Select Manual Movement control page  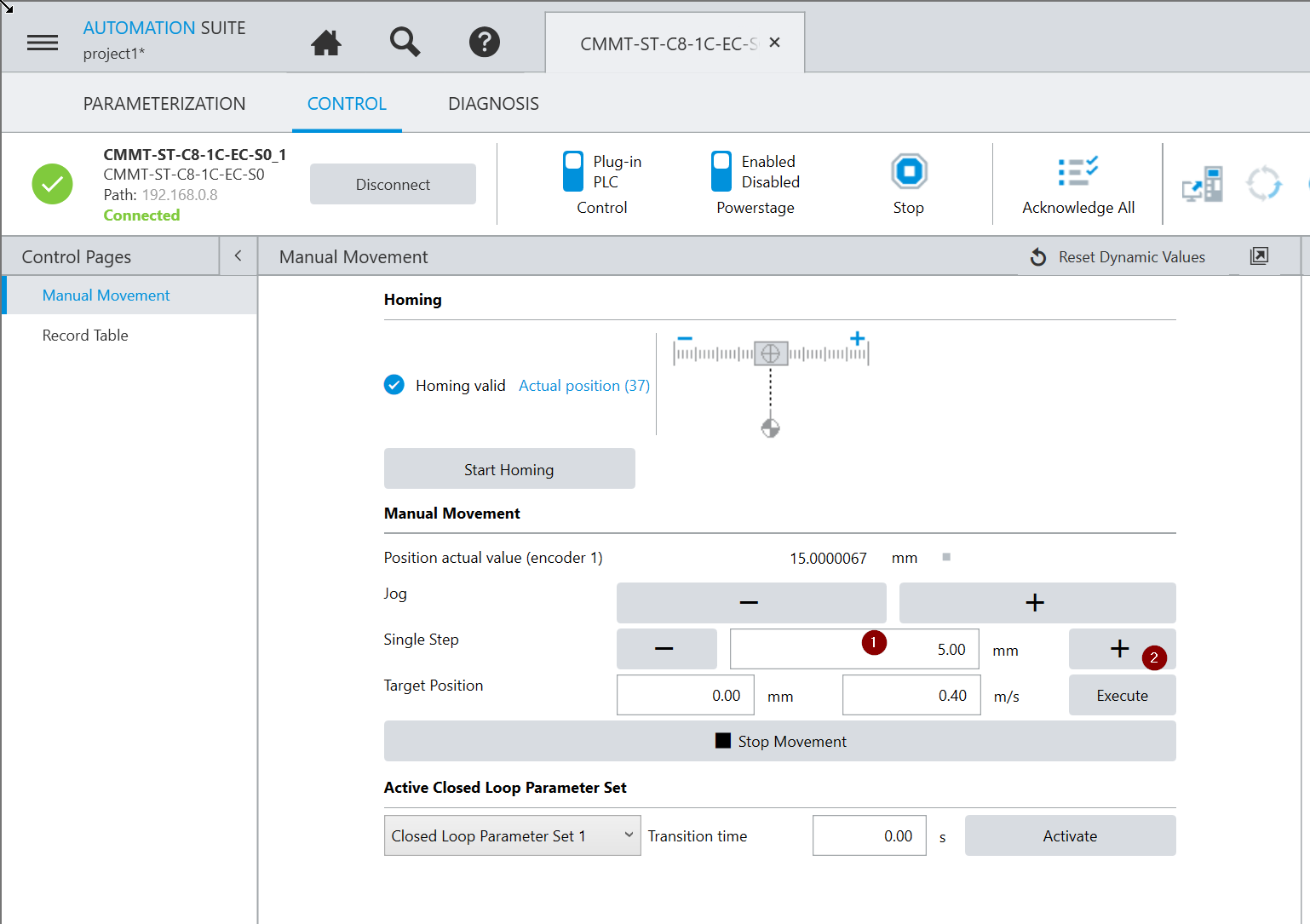click(129, 296)
